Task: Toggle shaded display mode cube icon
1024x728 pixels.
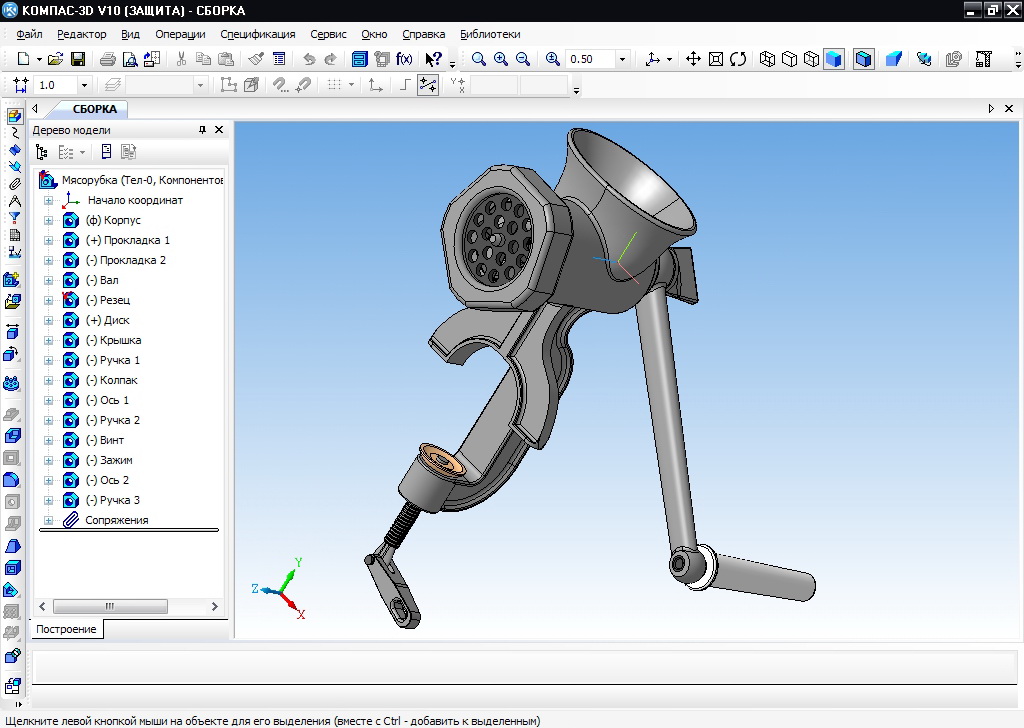Action: pyautogui.click(x=834, y=59)
